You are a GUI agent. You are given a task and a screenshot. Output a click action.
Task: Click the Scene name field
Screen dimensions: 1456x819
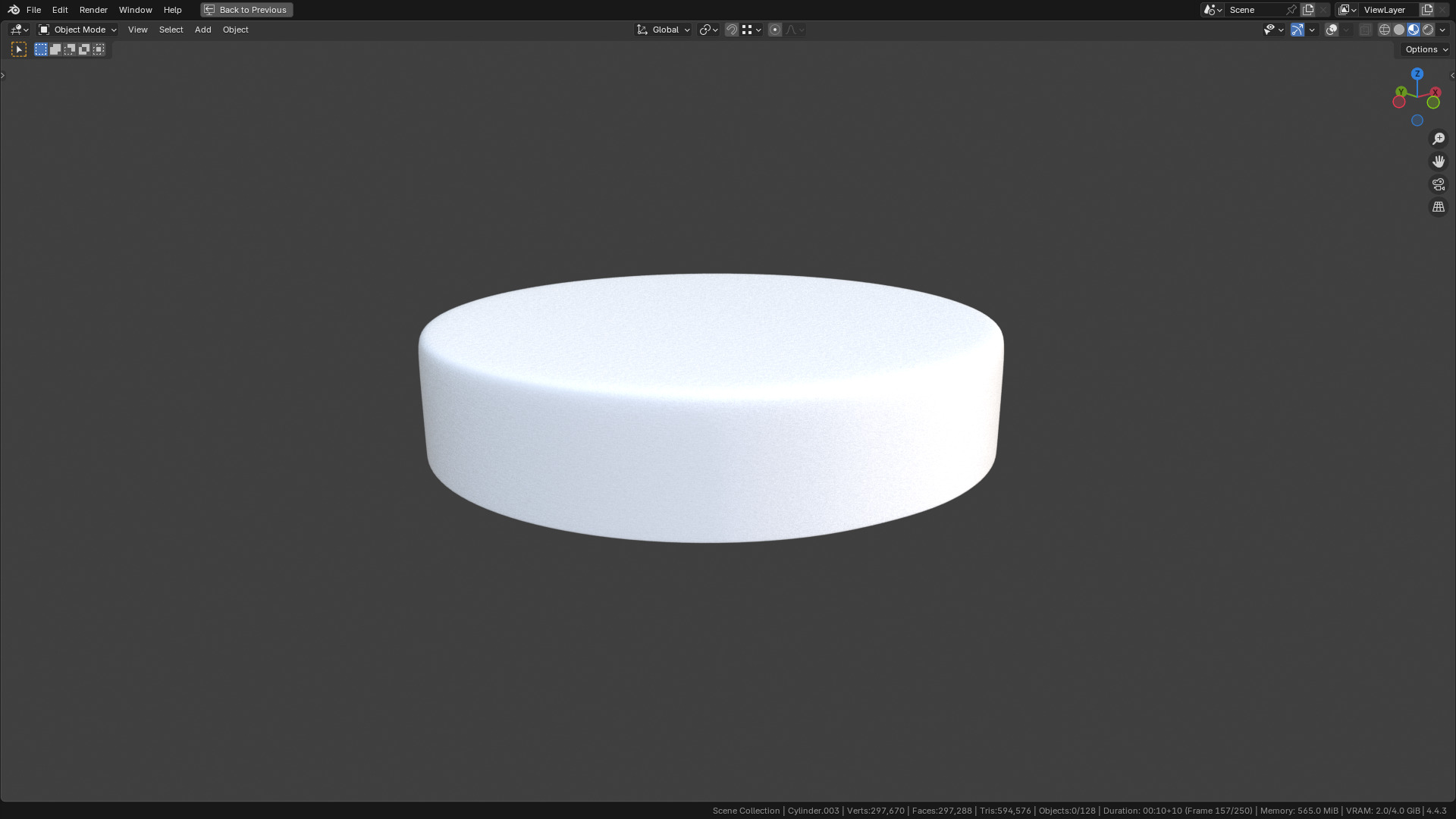(x=1255, y=10)
